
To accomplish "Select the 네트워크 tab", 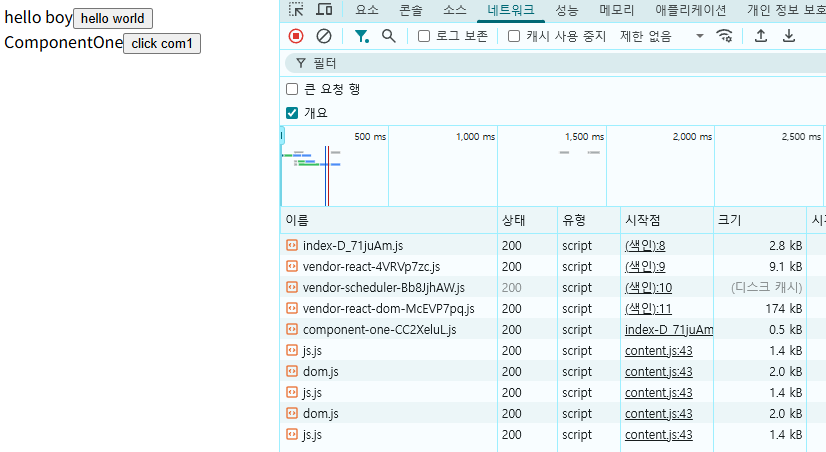I will 510,10.
